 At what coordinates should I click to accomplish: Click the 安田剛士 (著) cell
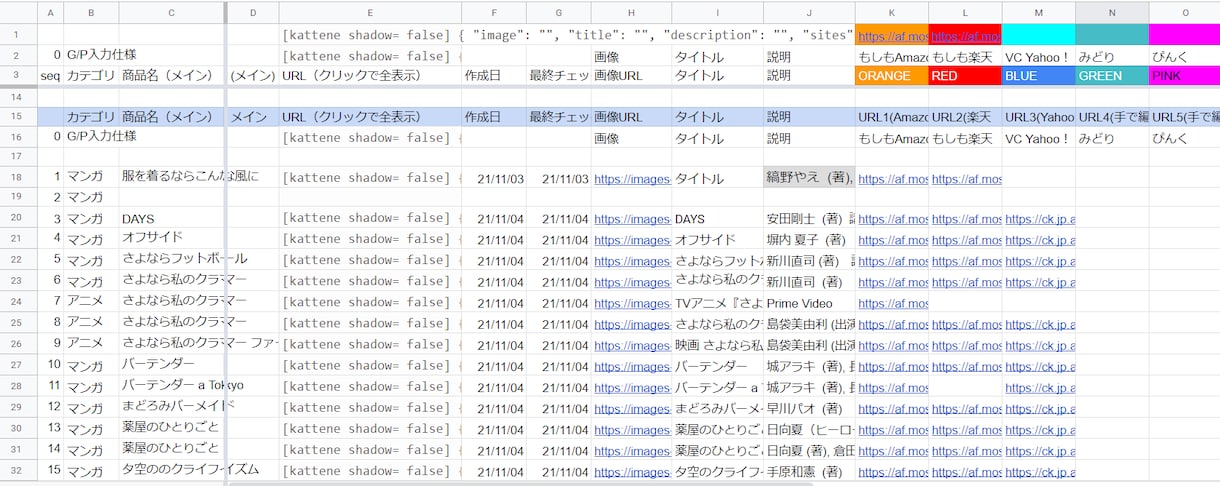[x=809, y=219]
